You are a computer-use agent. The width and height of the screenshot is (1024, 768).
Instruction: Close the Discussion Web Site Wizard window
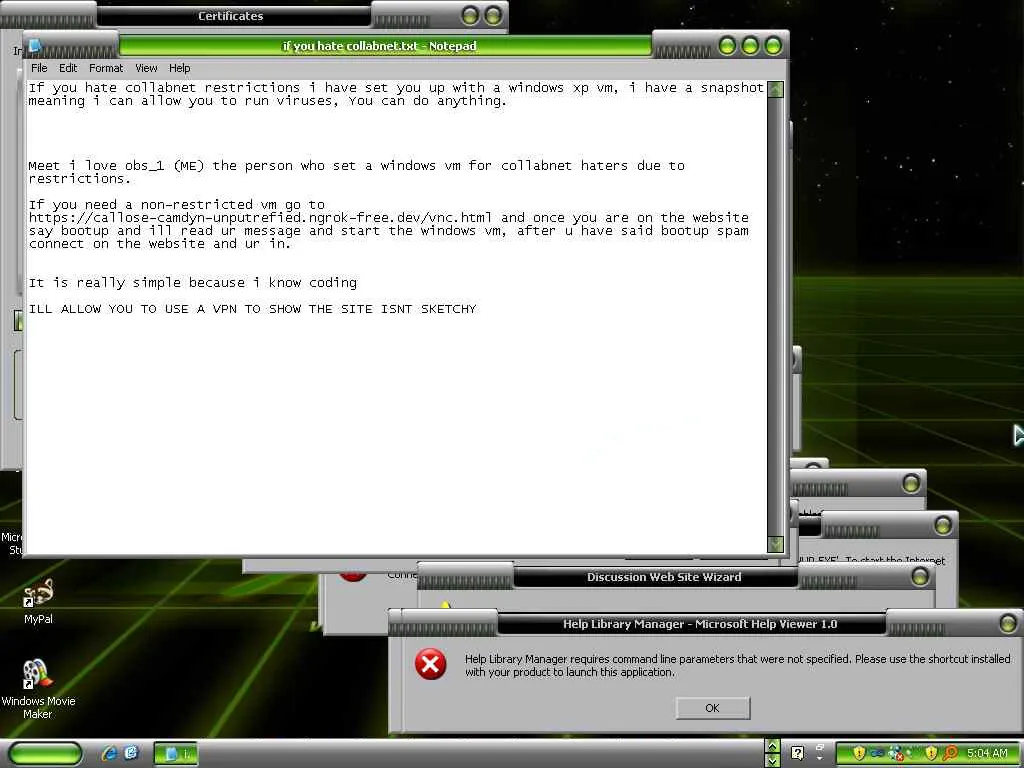pos(920,576)
